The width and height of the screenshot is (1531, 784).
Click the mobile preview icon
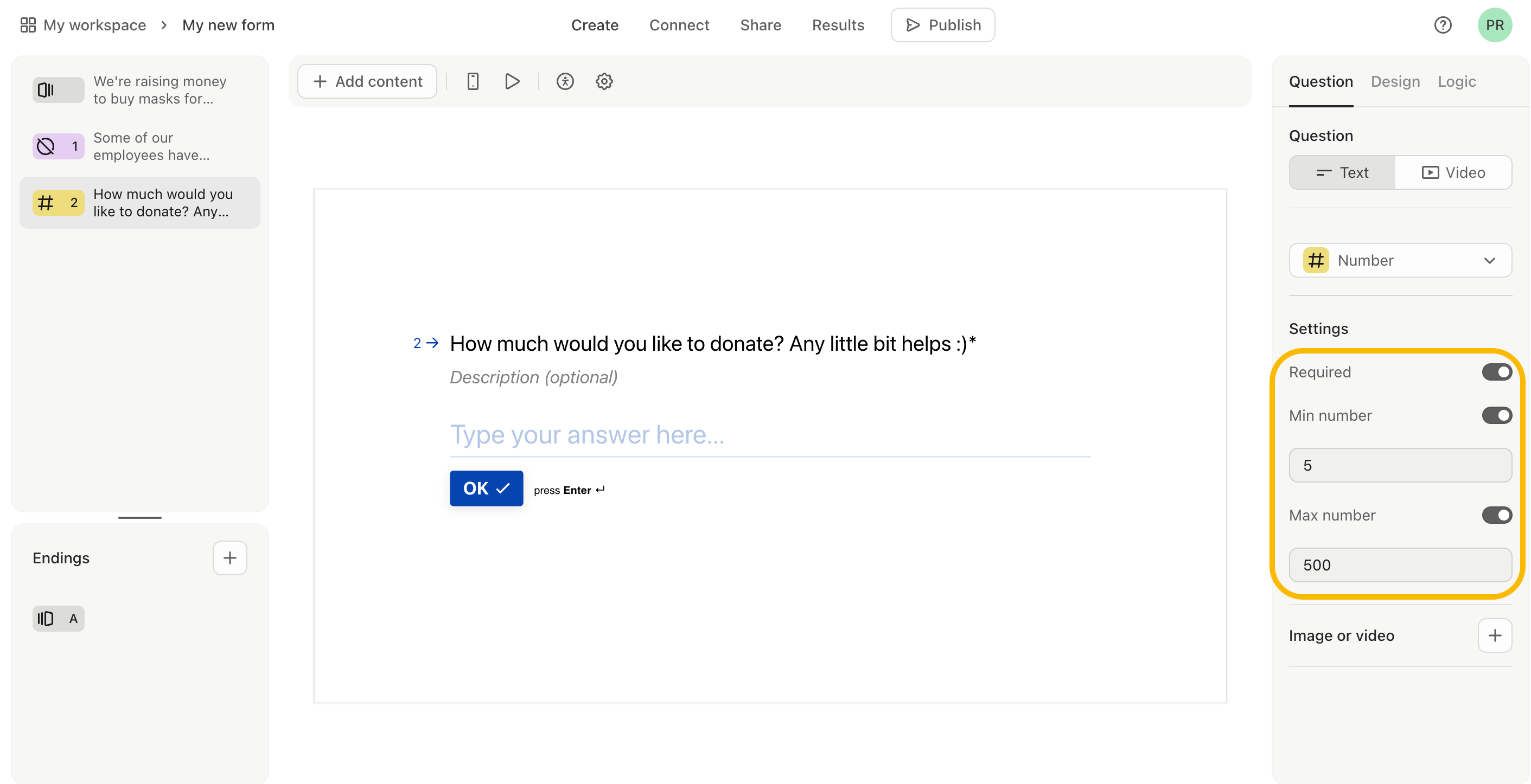pyautogui.click(x=473, y=81)
